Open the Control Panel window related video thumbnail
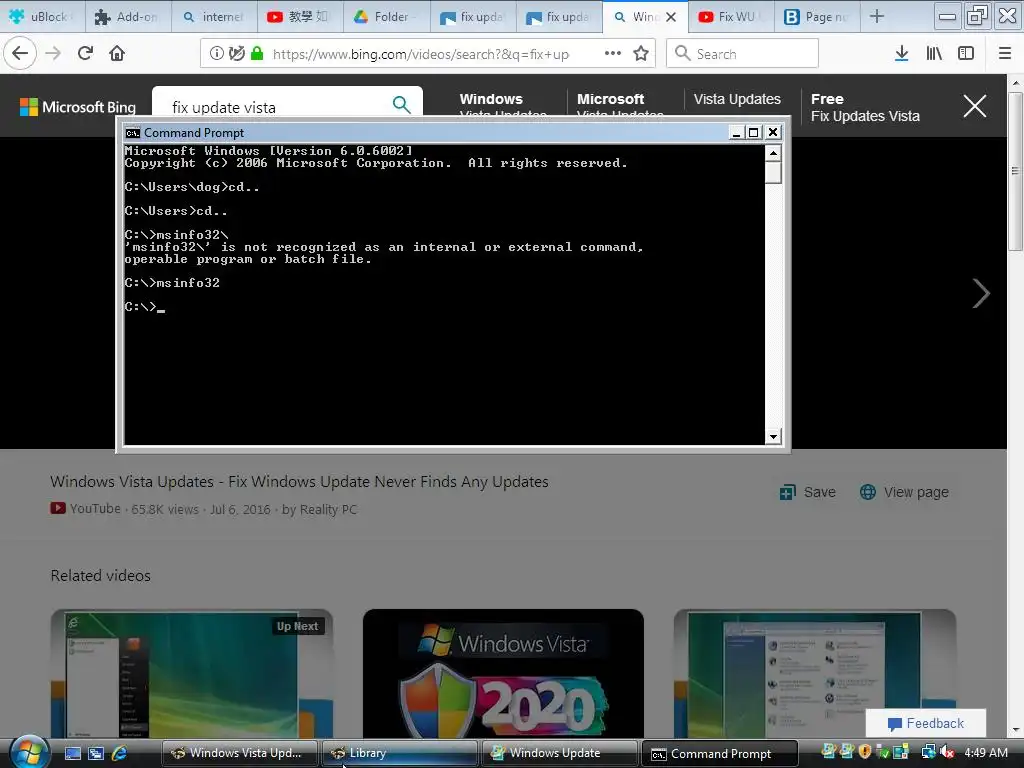 pos(815,674)
